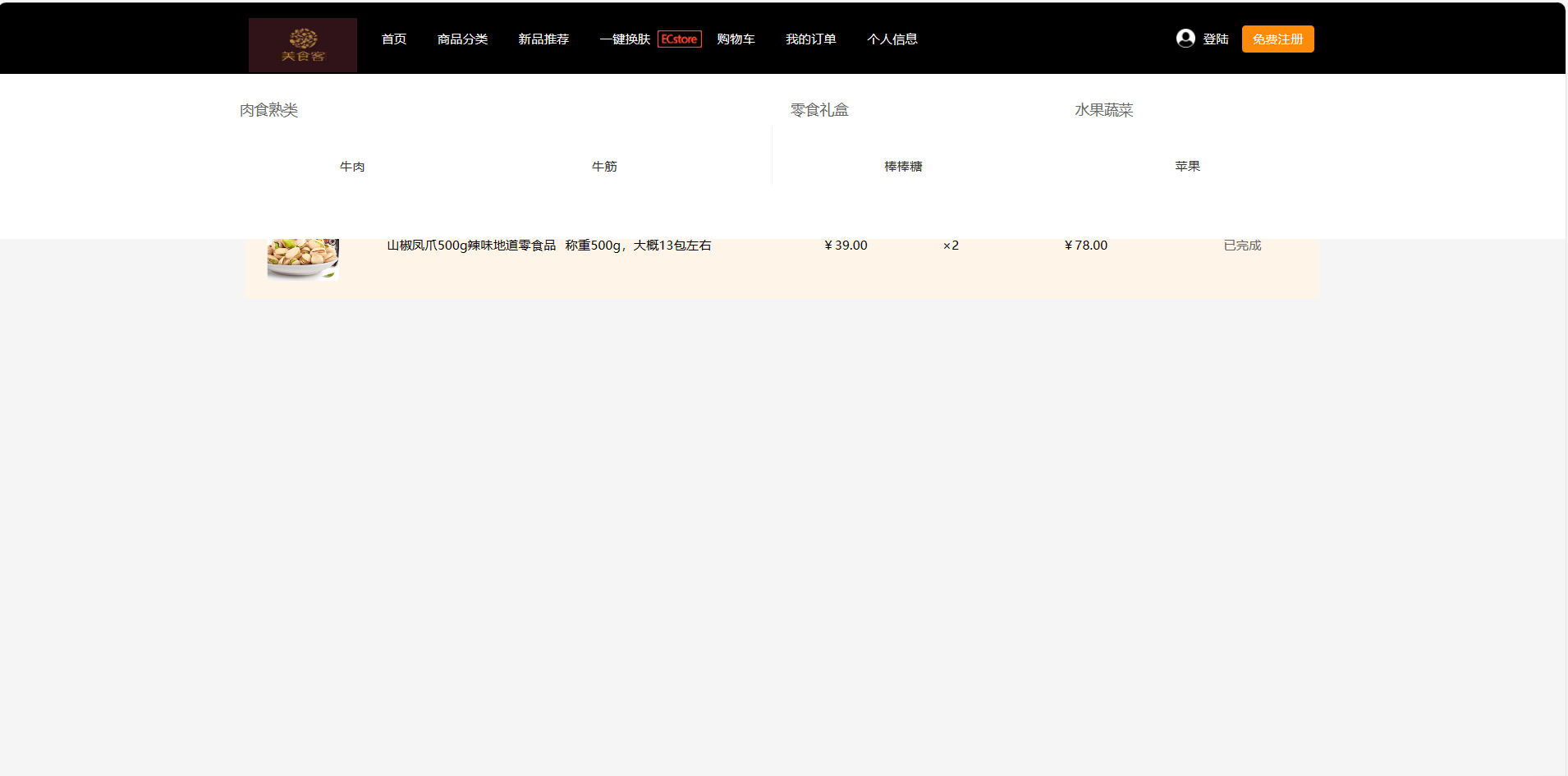Select 苹果 under 水果蔬菜
This screenshot has height=776, width=1568.
coord(1187,166)
